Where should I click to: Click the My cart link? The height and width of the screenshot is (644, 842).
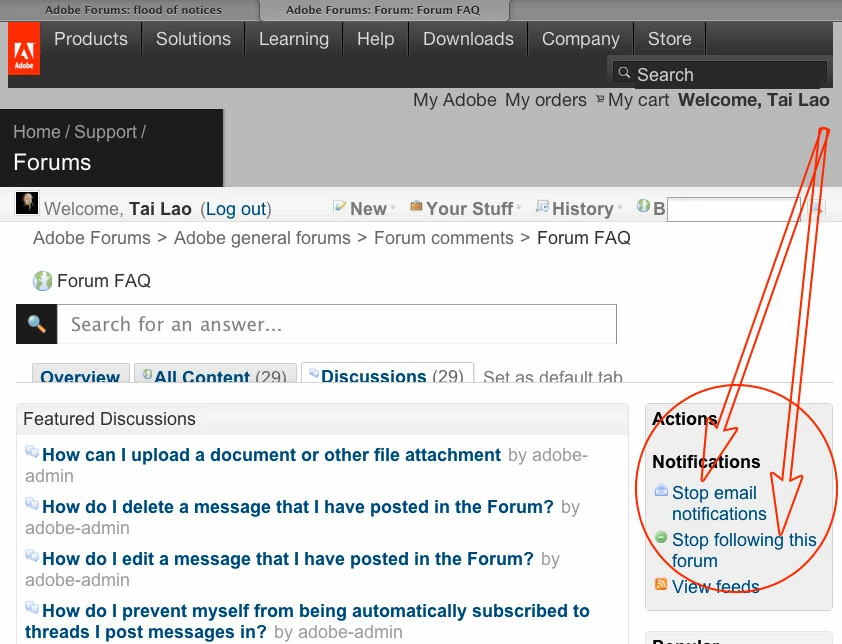pyautogui.click(x=638, y=100)
